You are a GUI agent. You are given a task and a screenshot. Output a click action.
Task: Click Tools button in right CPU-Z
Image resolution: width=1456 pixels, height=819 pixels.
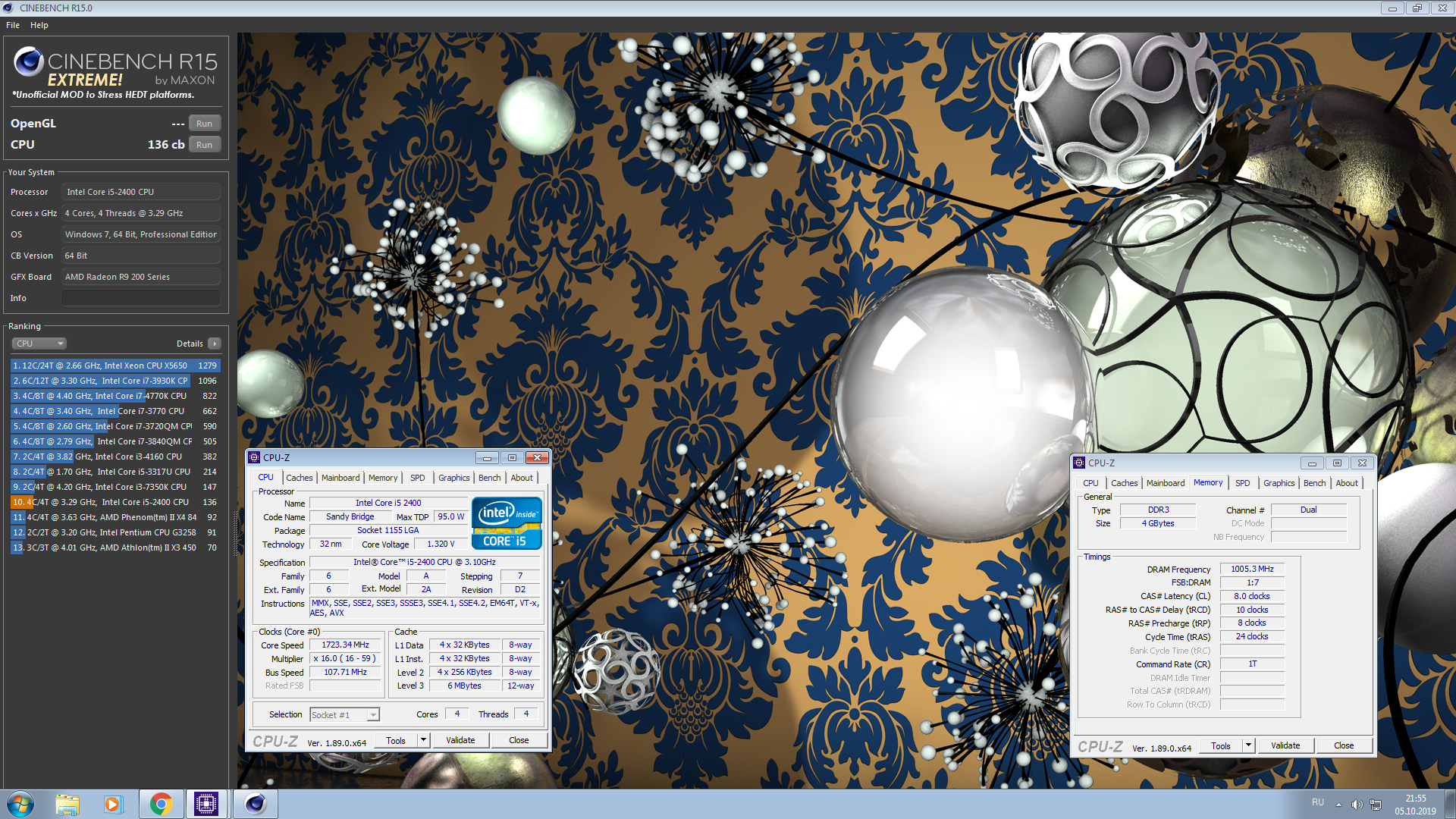[1221, 746]
